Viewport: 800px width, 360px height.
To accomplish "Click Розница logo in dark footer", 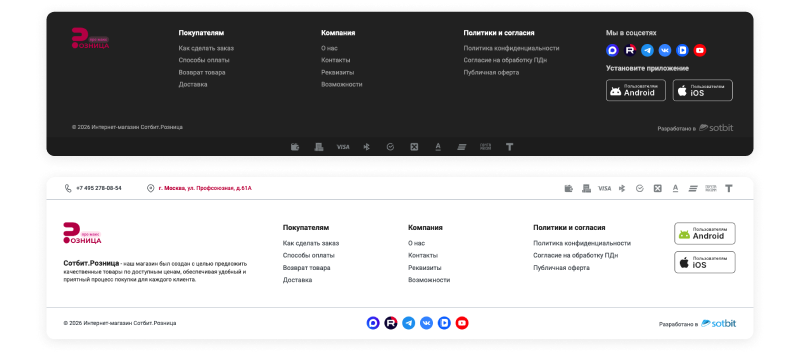I will (x=90, y=38).
